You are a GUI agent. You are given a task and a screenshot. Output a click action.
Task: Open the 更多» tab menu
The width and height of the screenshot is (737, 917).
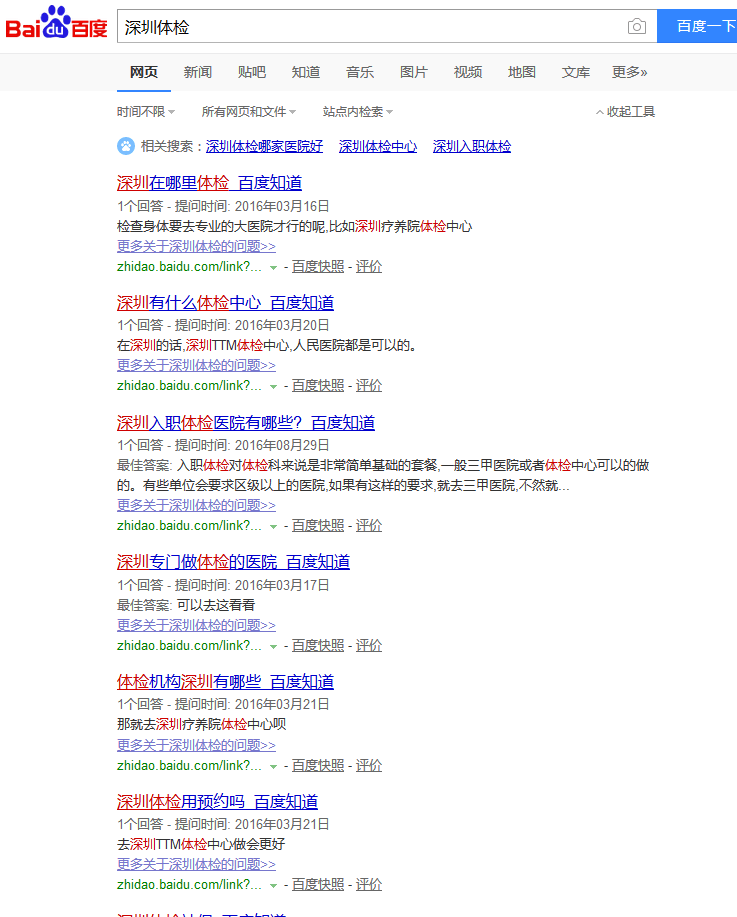(629, 72)
